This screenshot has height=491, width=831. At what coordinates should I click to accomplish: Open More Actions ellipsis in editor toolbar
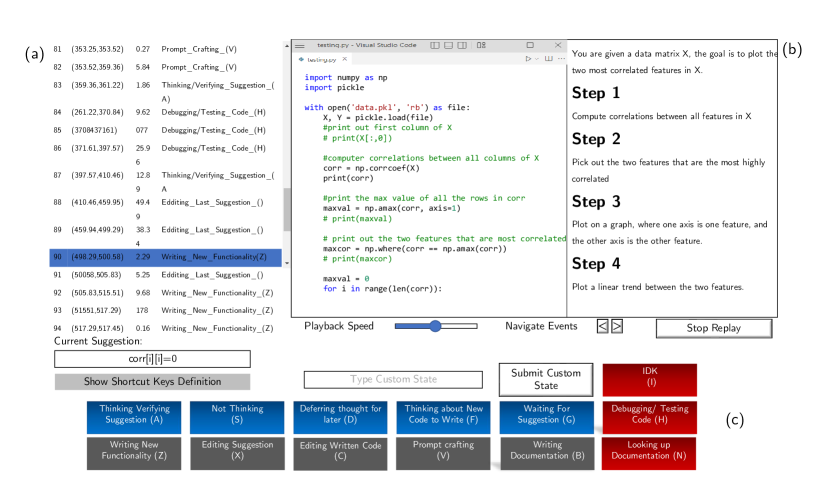click(x=561, y=59)
